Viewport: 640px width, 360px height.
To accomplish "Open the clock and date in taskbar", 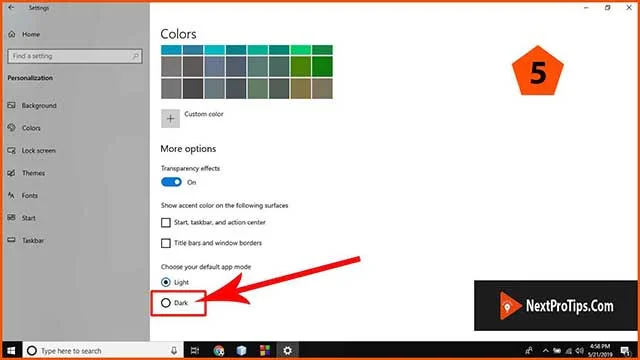I will (x=600, y=351).
